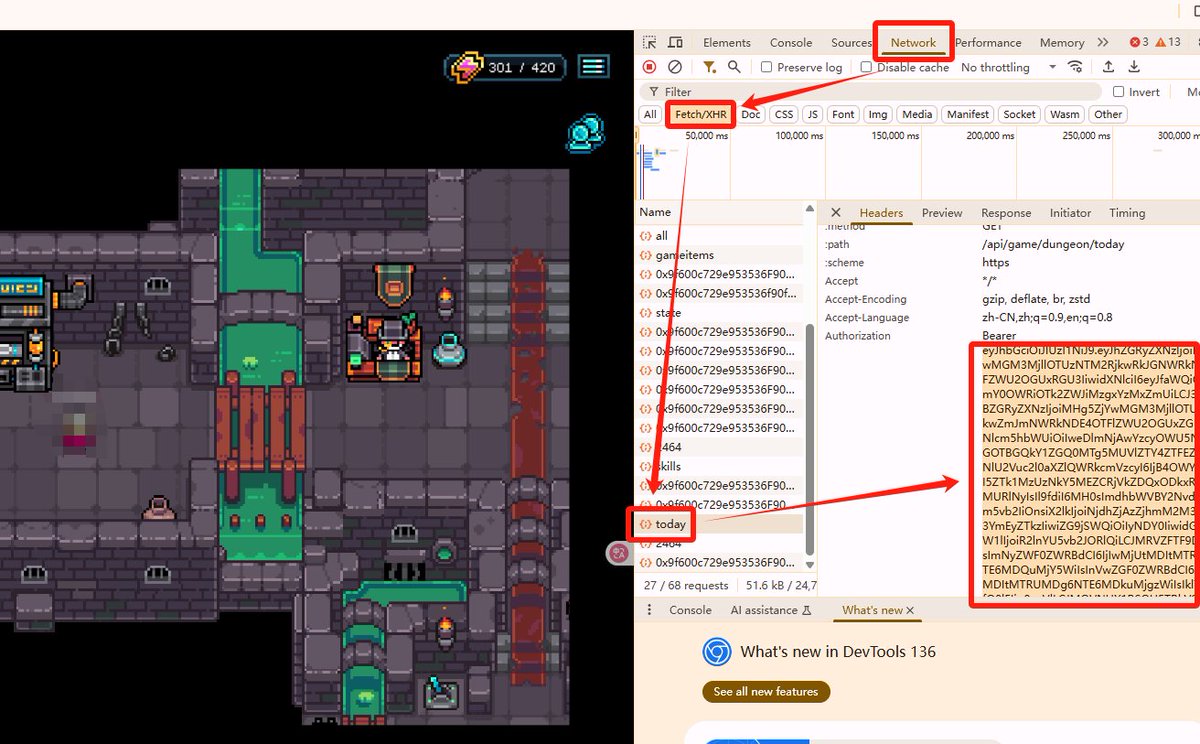Open the Performance panel tab
Image resolution: width=1200 pixels, height=744 pixels.
click(x=988, y=43)
